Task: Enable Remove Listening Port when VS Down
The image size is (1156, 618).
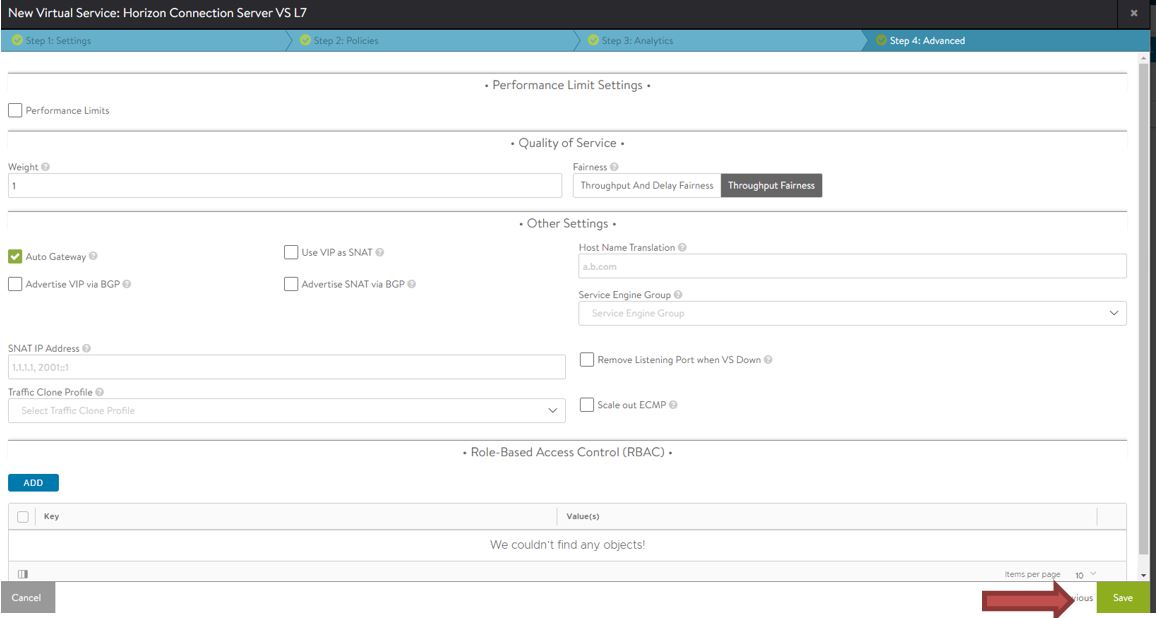Action: click(x=587, y=360)
